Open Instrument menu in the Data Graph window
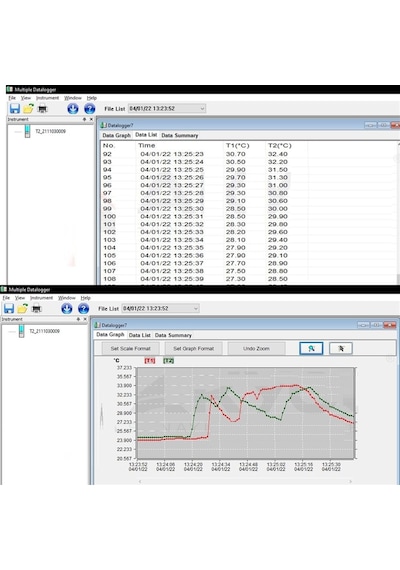Screen dimensions: 400x570 [x=41, y=298]
